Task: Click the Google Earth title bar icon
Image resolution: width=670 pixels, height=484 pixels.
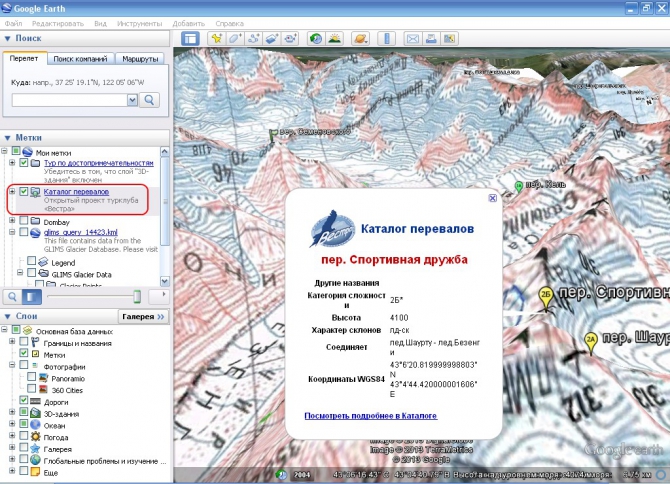Action: tap(6, 8)
